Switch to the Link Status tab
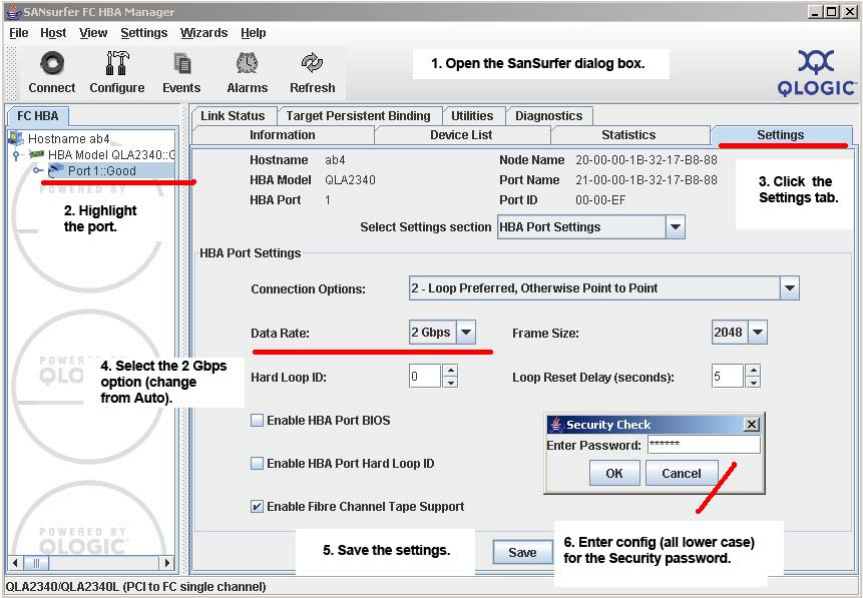The image size is (863, 598). click(233, 116)
